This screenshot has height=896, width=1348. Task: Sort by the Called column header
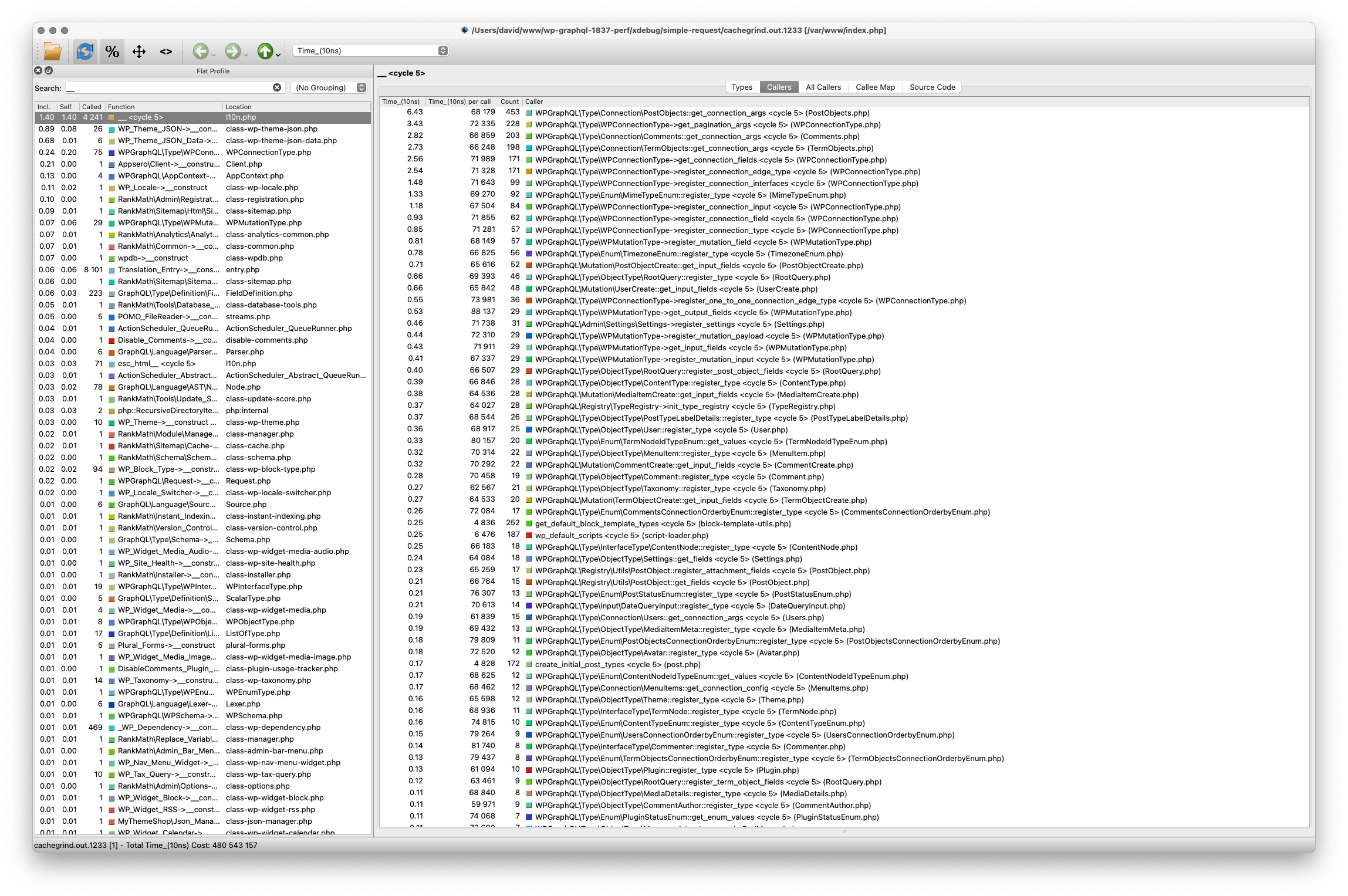tap(91, 107)
